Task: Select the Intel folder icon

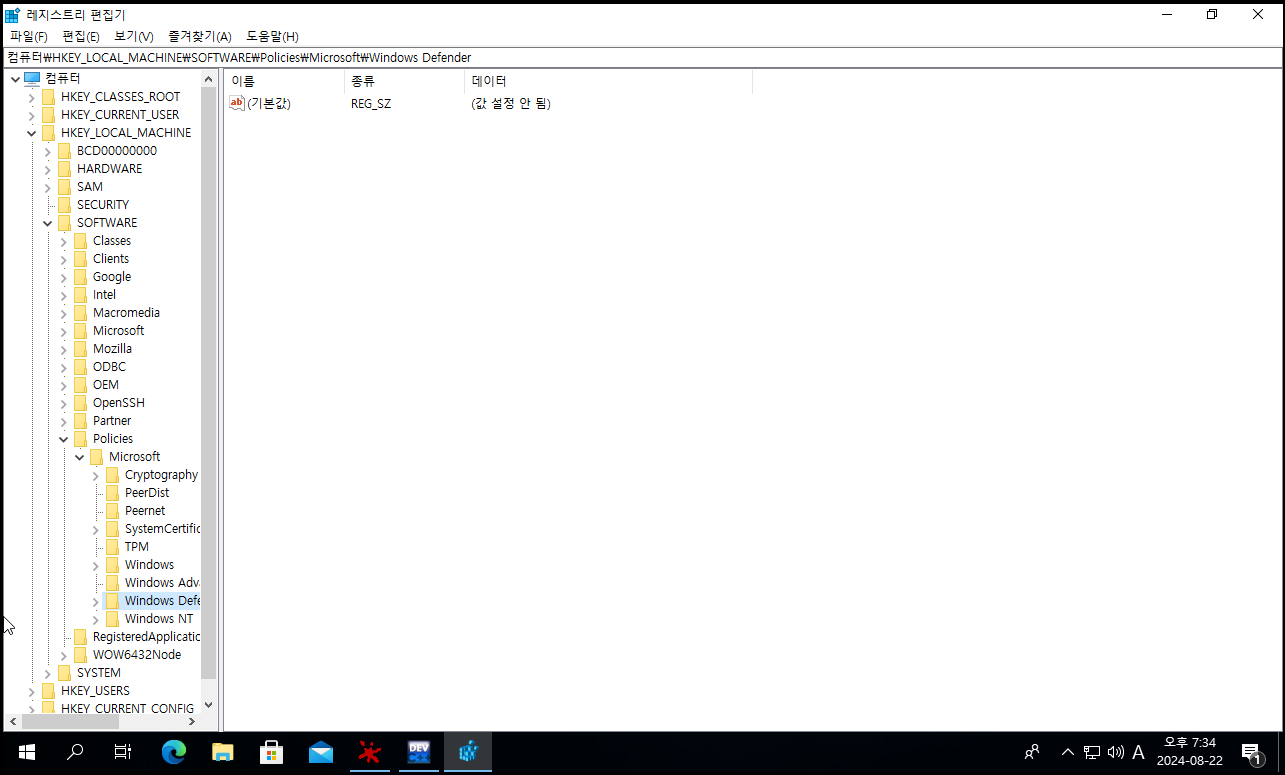Action: [x=80, y=295]
